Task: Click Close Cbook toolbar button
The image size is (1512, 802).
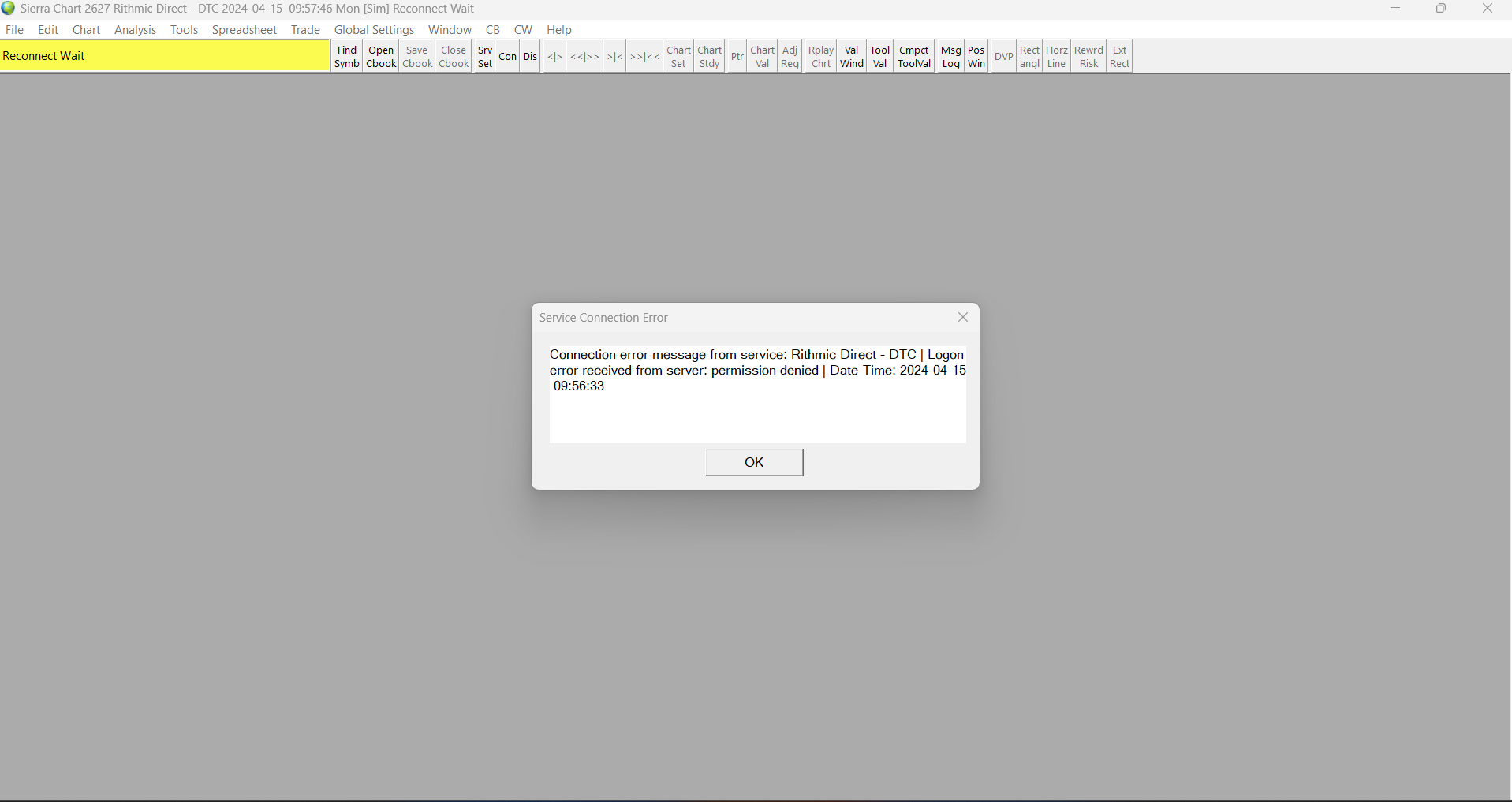Action: [x=454, y=57]
